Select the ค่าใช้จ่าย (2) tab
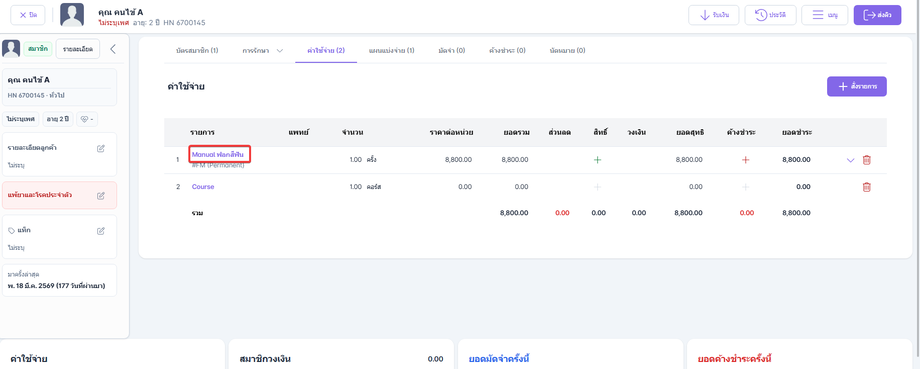The image size is (920, 369). point(326,51)
